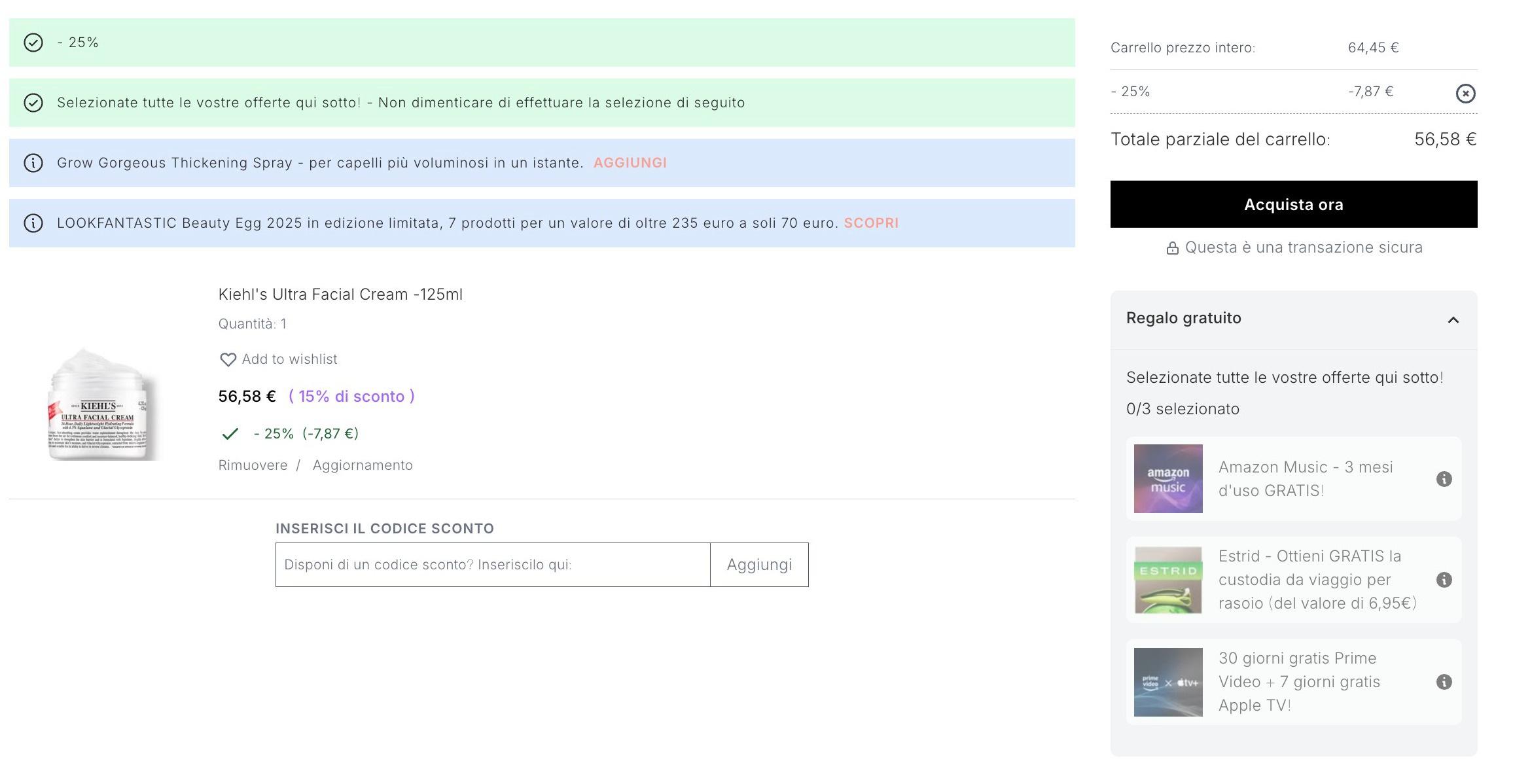Click the info icon for Prime Video offer
The width and height of the screenshot is (1513, 784).
[1444, 682]
